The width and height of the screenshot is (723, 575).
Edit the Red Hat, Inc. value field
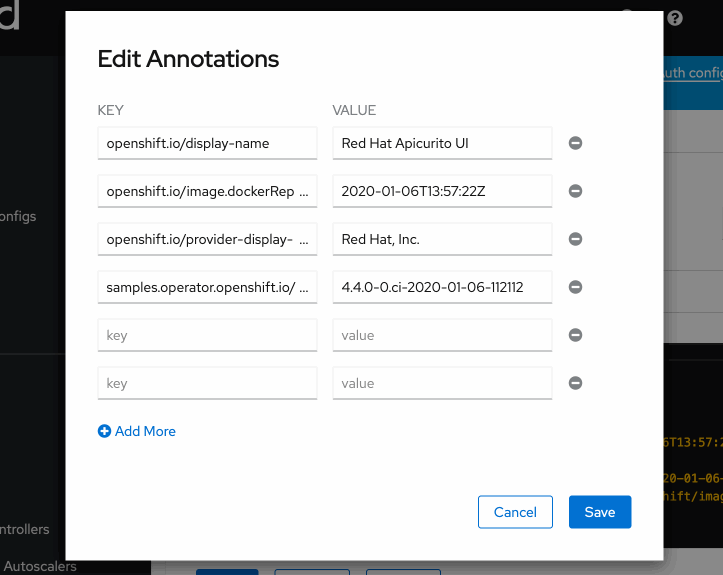[442, 239]
